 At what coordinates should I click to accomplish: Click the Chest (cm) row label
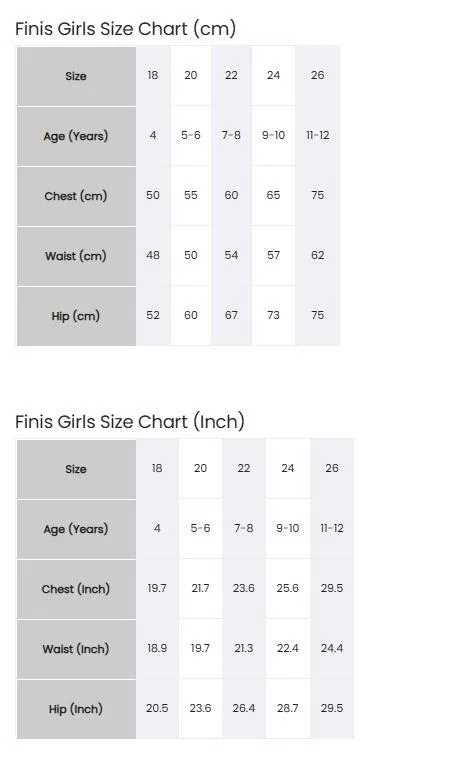76,196
